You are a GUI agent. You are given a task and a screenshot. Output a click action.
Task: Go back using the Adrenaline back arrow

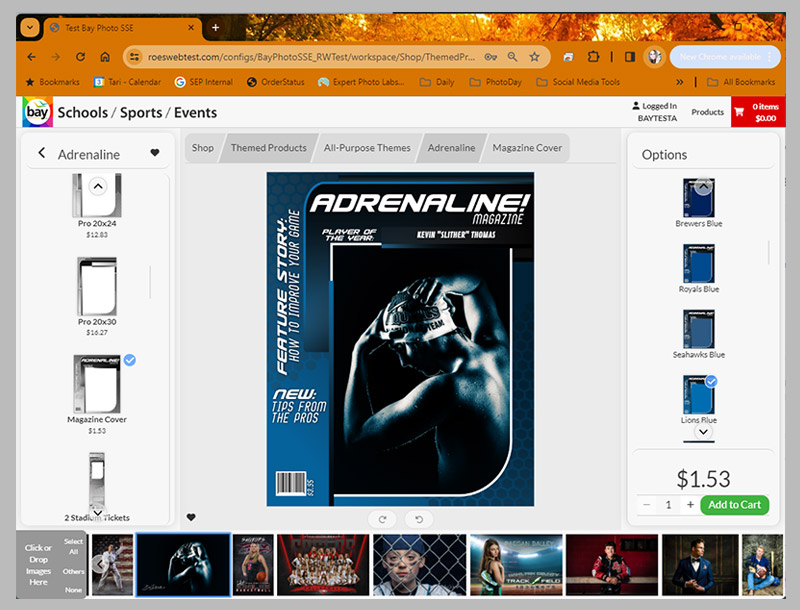coord(42,153)
